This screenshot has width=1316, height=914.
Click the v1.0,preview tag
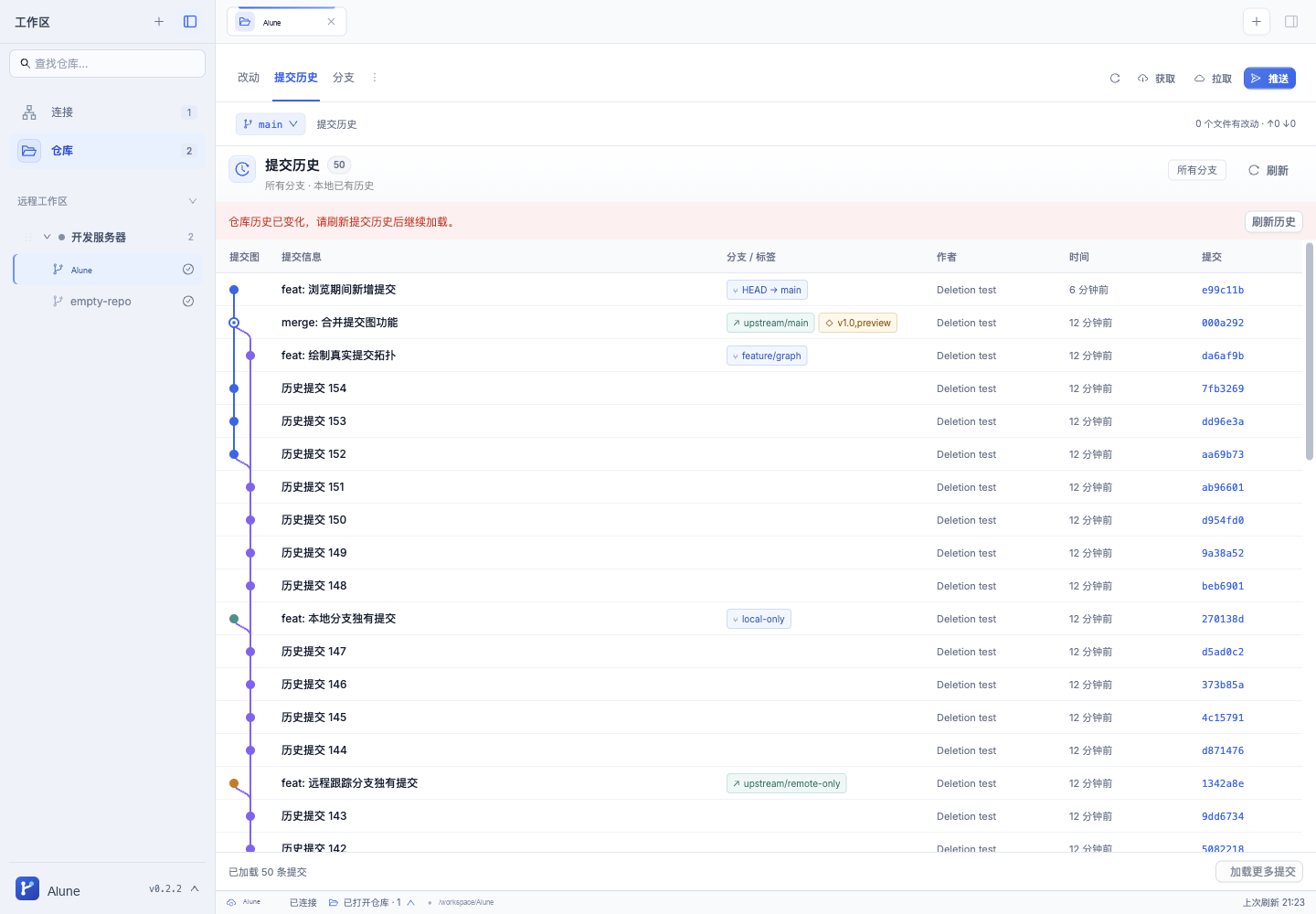pos(858,323)
